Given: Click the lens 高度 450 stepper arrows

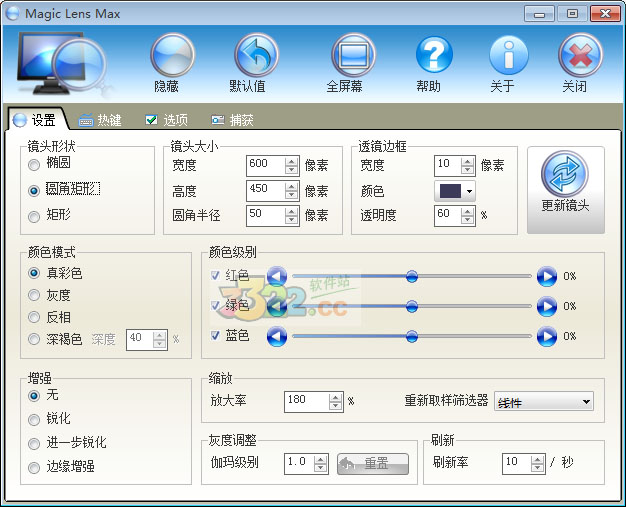Looking at the screenshot, I should (x=291, y=191).
